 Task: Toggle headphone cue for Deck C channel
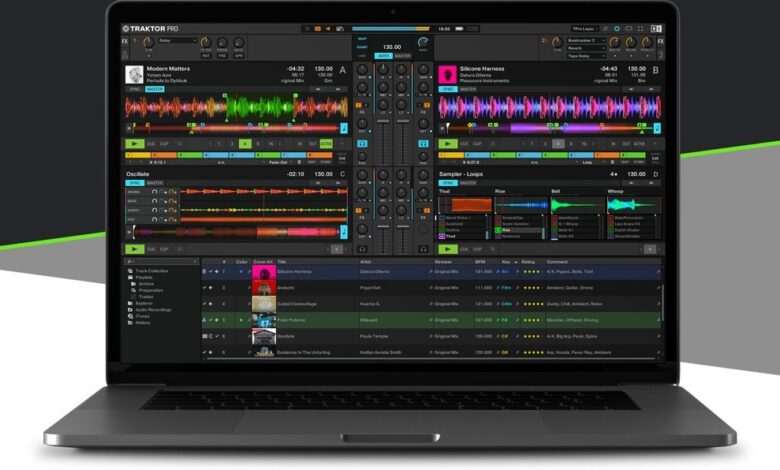click(x=362, y=249)
